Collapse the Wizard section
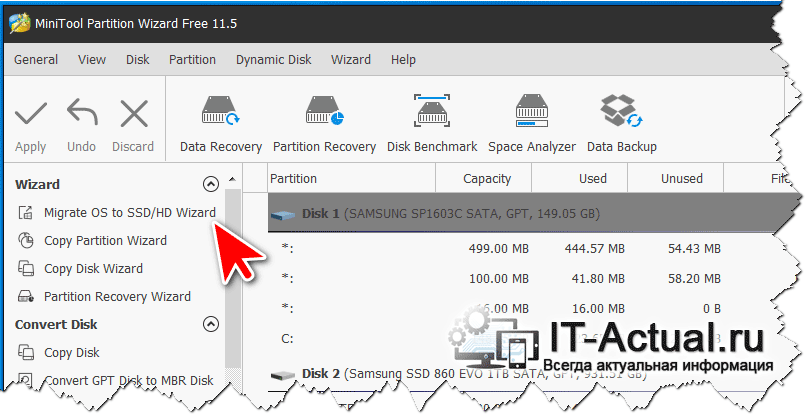This screenshot has width=806, height=414. [x=211, y=184]
